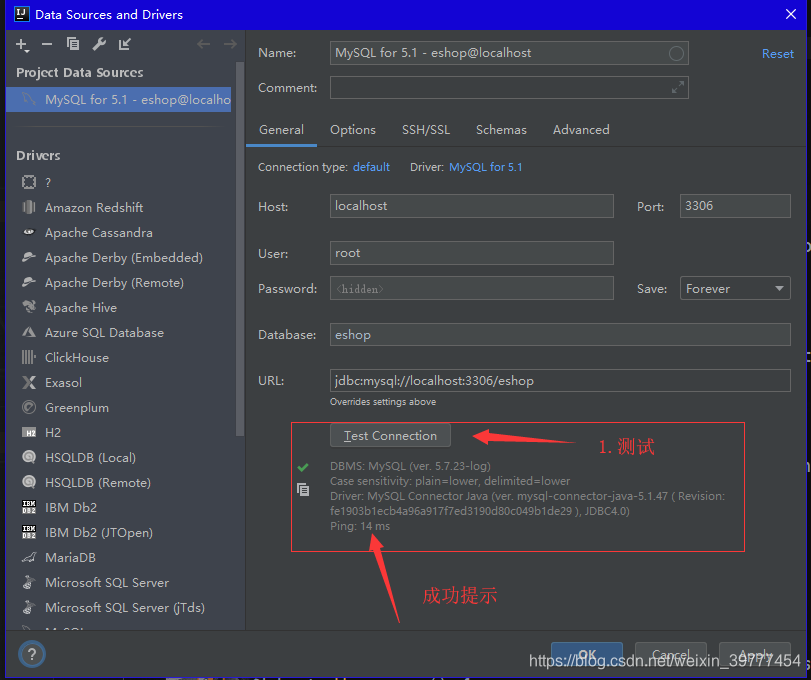Focus the URL field
The height and width of the screenshot is (680, 811).
[x=560, y=381]
